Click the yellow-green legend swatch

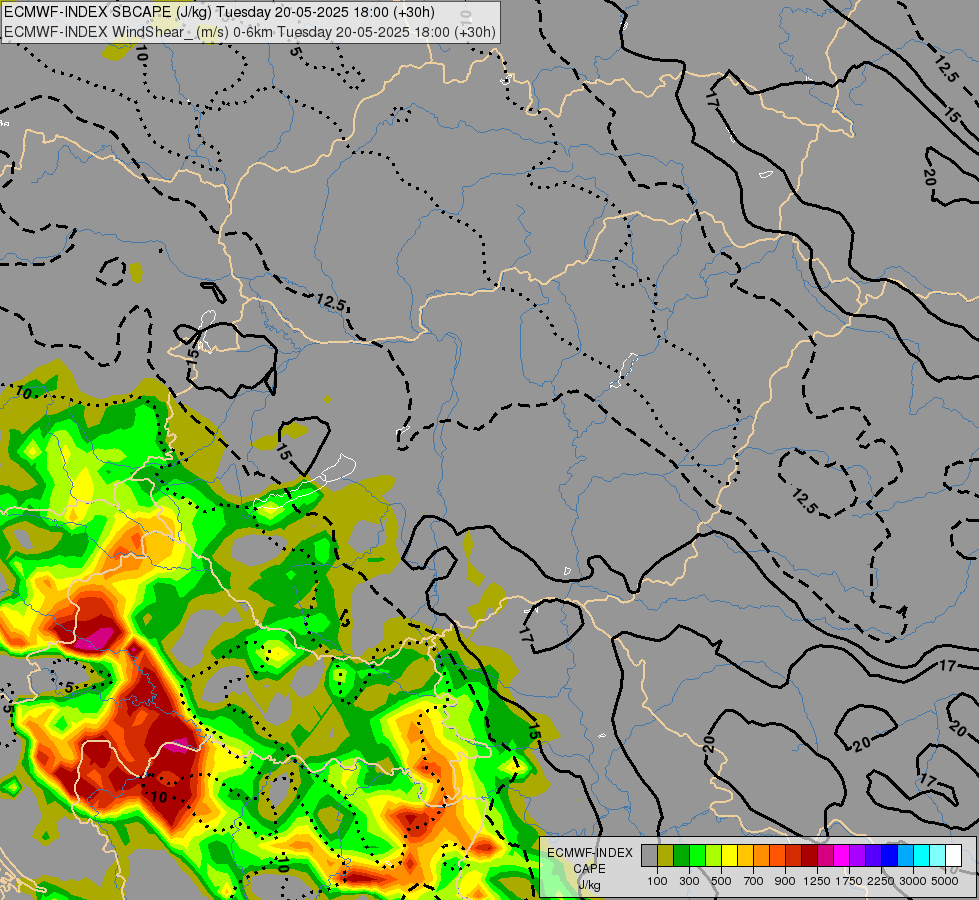click(x=714, y=855)
